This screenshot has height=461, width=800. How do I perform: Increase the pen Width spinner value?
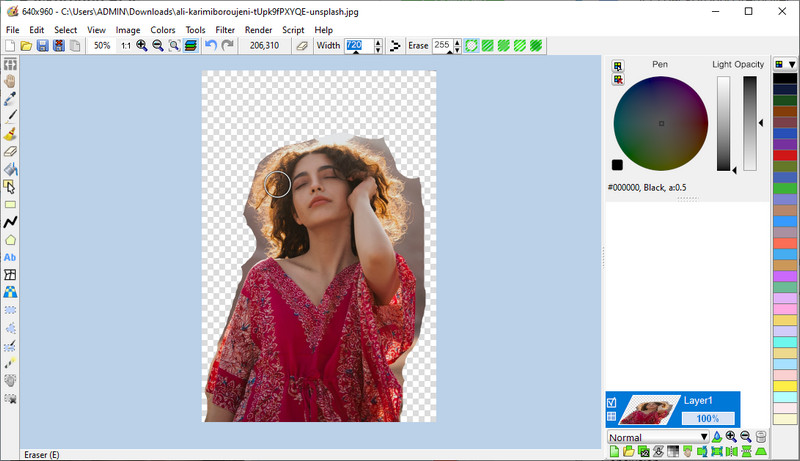tap(378, 42)
